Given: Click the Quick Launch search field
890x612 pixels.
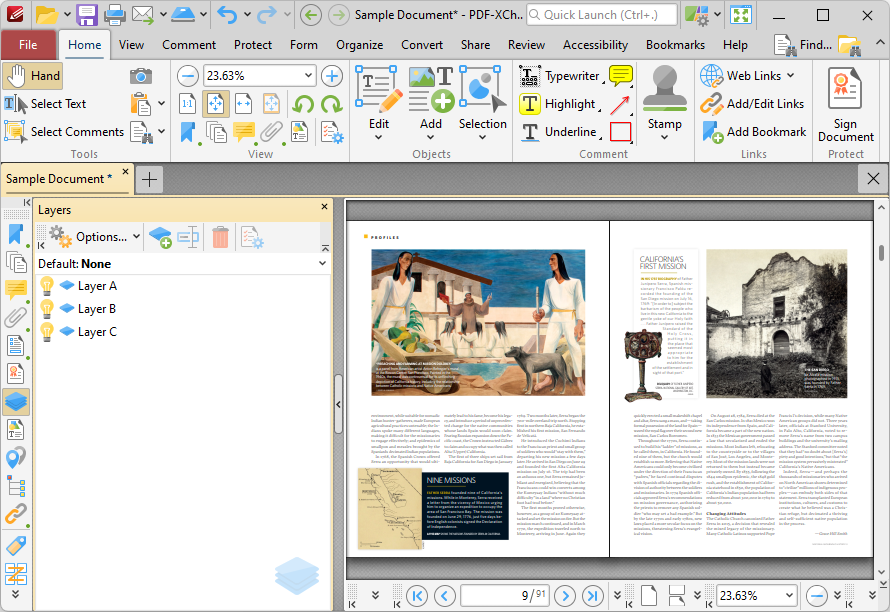Looking at the screenshot, I should pyautogui.click(x=602, y=15).
